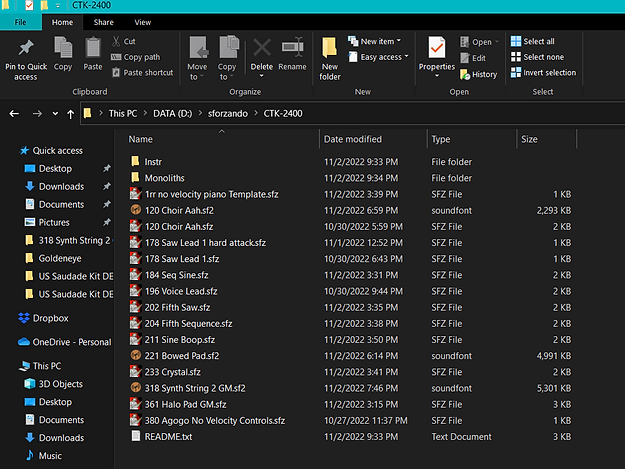The width and height of the screenshot is (625, 469).
Task: Go forward with the right arrow
Action: [37, 114]
